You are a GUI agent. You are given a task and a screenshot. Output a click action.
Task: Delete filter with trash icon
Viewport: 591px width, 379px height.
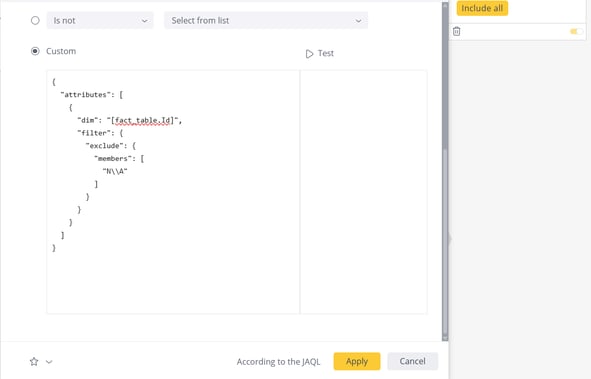456,31
